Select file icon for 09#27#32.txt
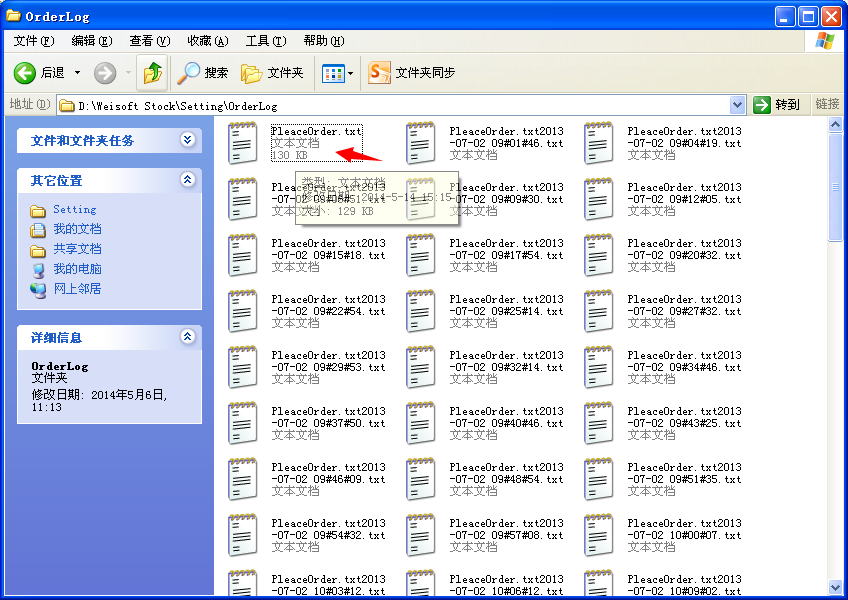Image resolution: width=848 pixels, height=600 pixels. tap(598, 311)
